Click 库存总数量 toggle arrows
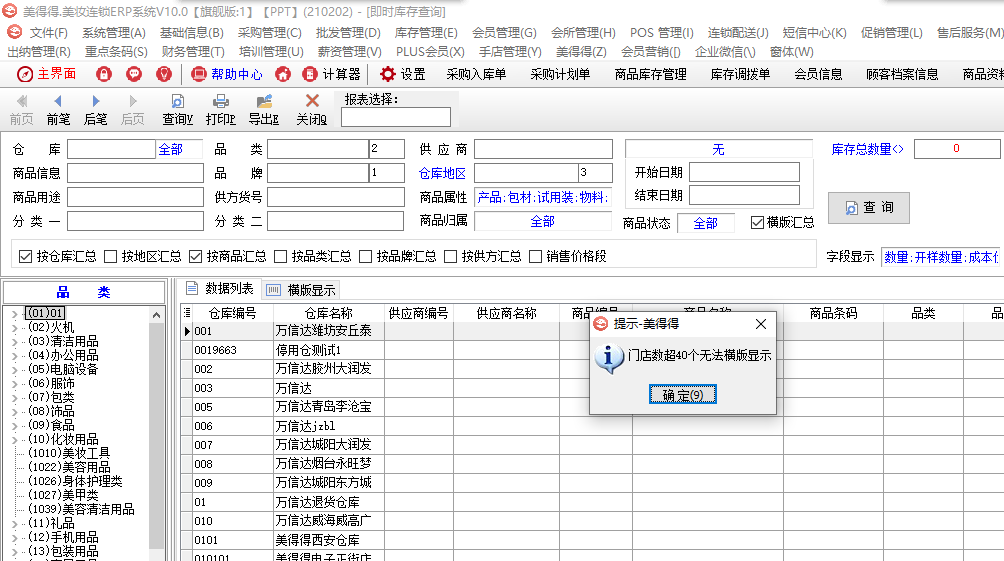This screenshot has width=1004, height=561. click(x=898, y=149)
